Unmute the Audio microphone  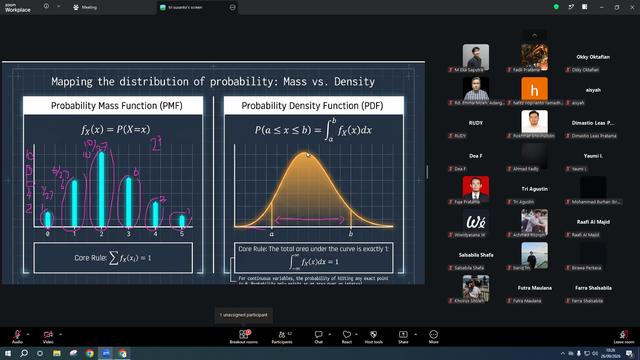17,337
